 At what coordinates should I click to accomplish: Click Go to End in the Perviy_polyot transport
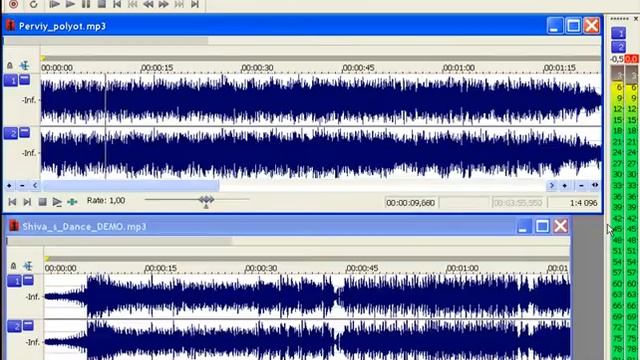tap(27, 202)
